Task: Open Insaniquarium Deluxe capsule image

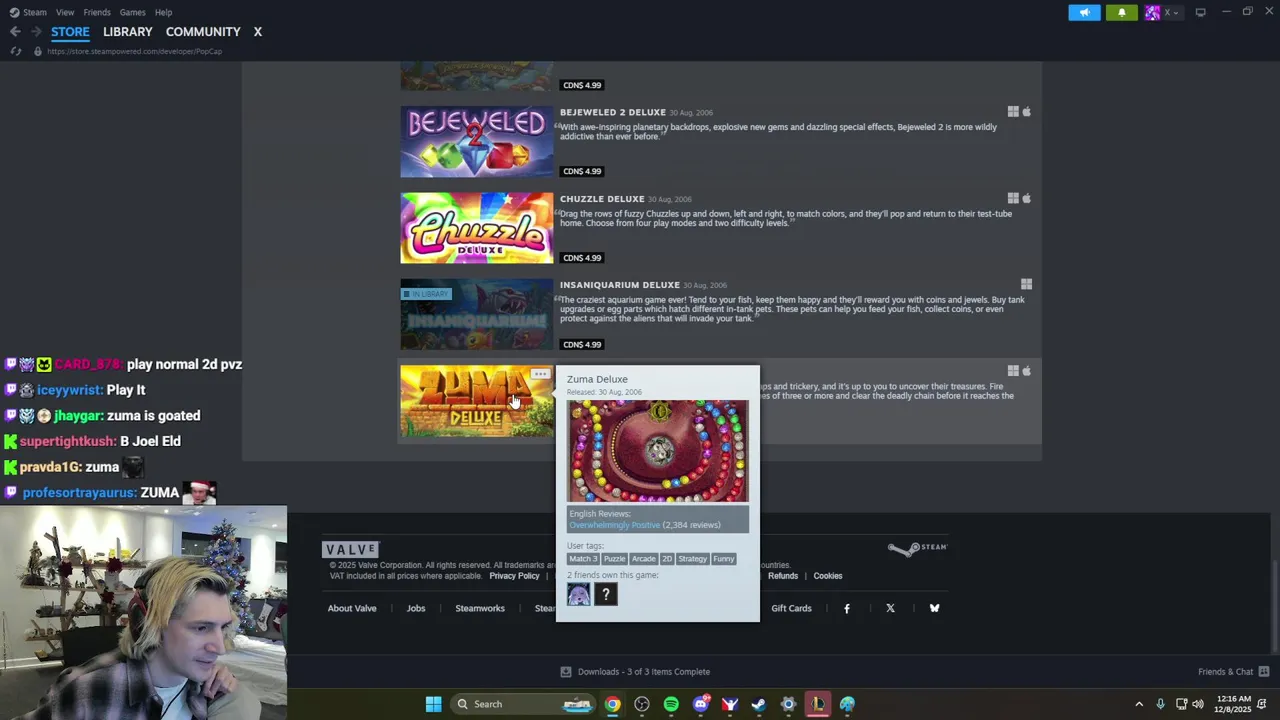Action: point(477,315)
